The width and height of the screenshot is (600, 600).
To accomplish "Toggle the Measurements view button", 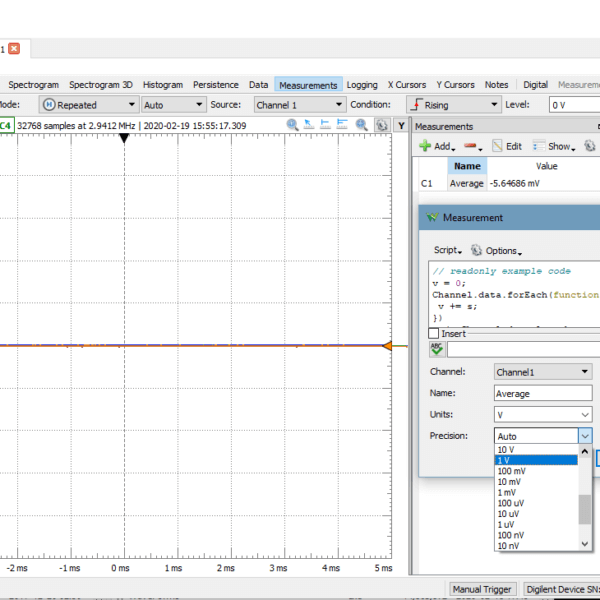I will 308,85.
